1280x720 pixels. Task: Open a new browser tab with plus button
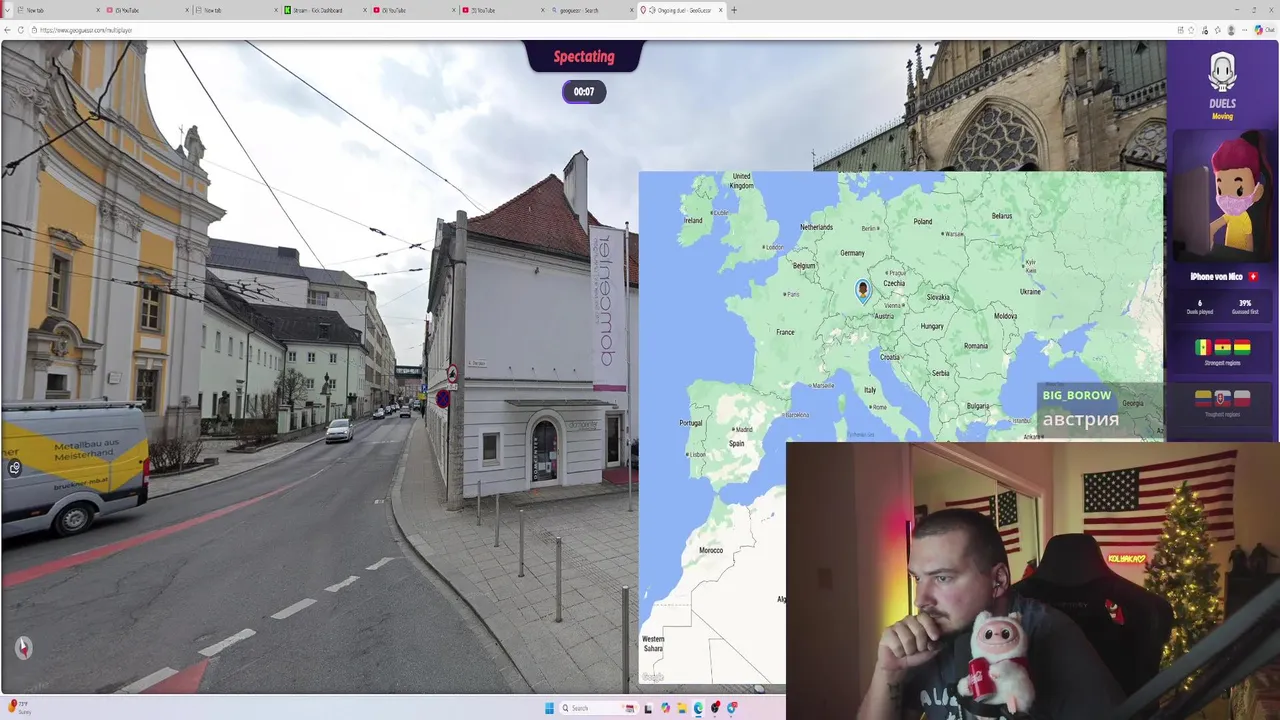tap(734, 10)
